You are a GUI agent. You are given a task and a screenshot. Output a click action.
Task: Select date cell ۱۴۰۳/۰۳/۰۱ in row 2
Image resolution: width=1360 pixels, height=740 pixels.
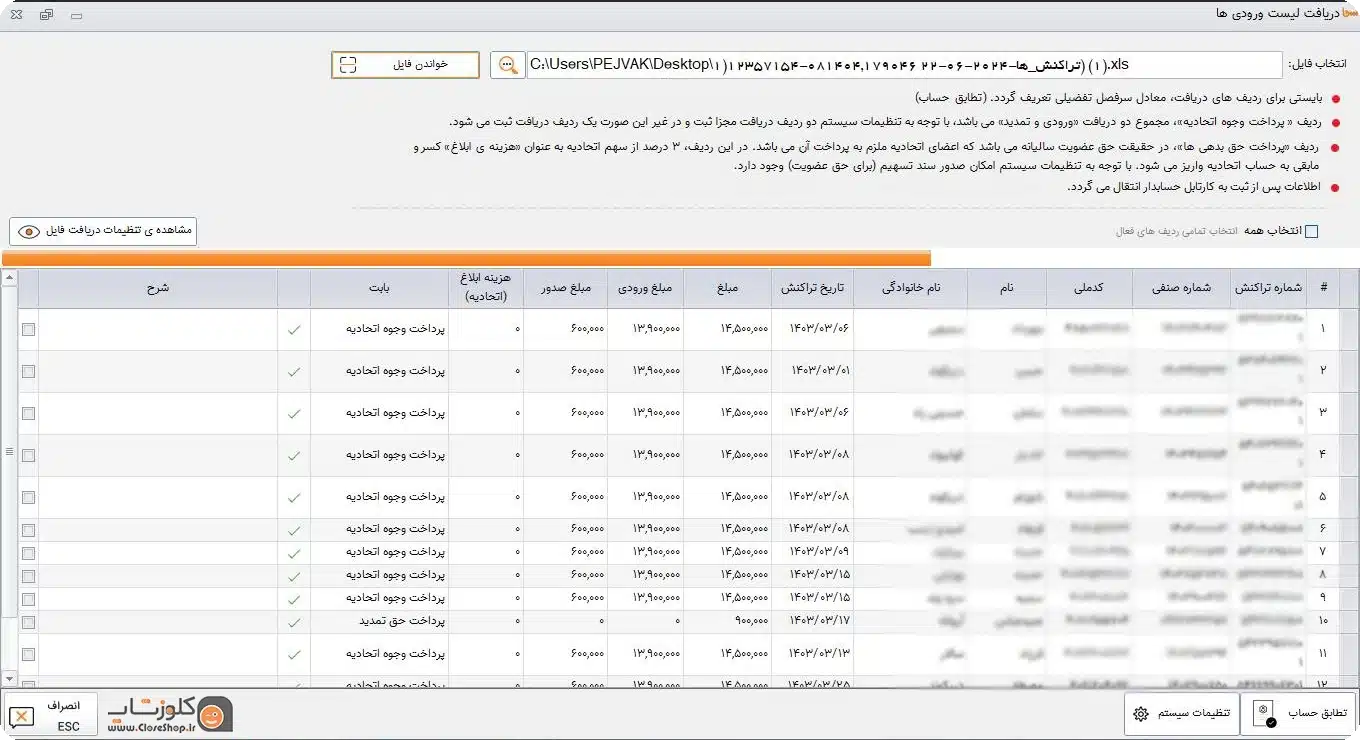[x=812, y=371]
